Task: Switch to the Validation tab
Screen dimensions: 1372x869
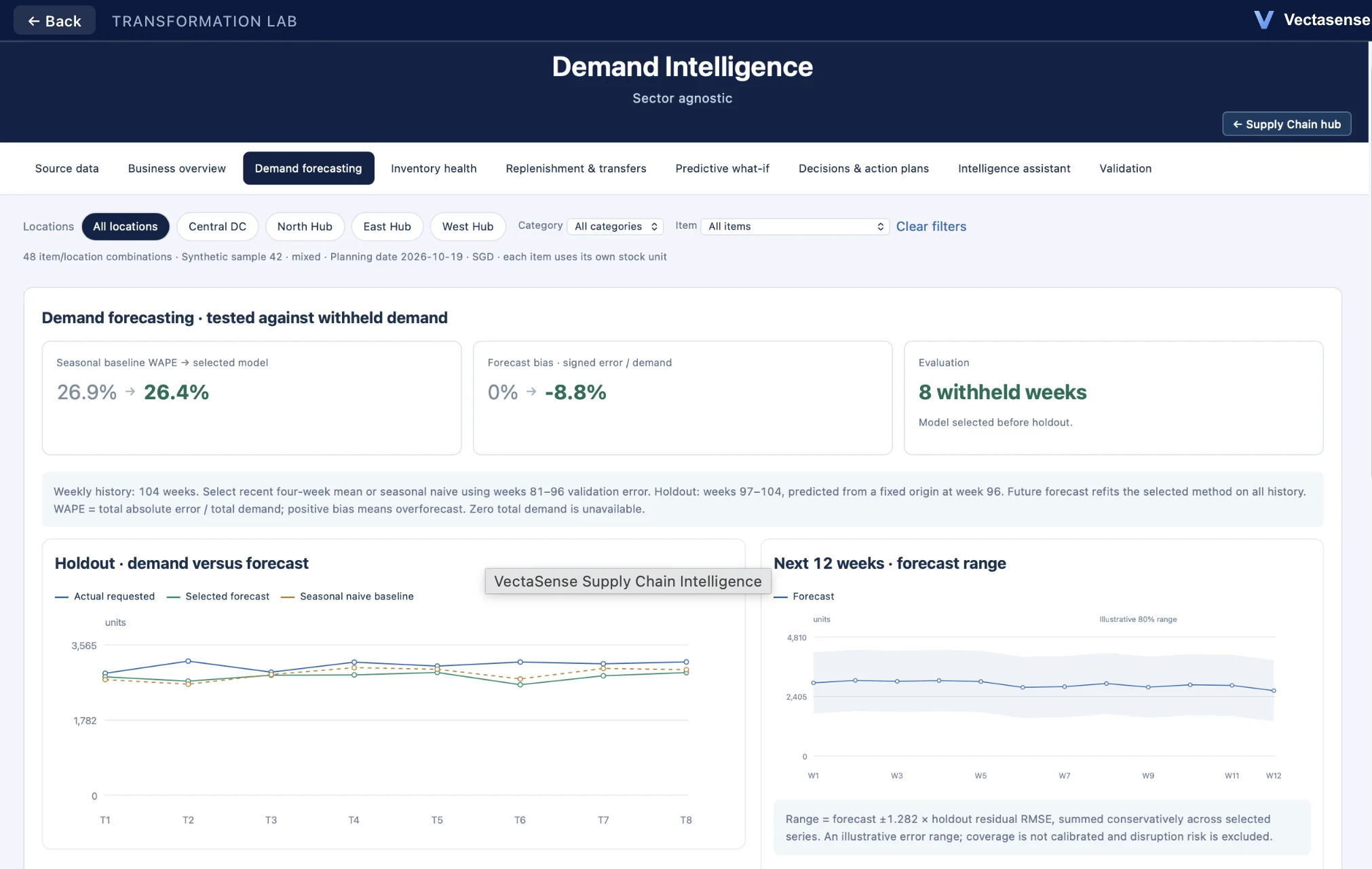Action: pos(1125,168)
